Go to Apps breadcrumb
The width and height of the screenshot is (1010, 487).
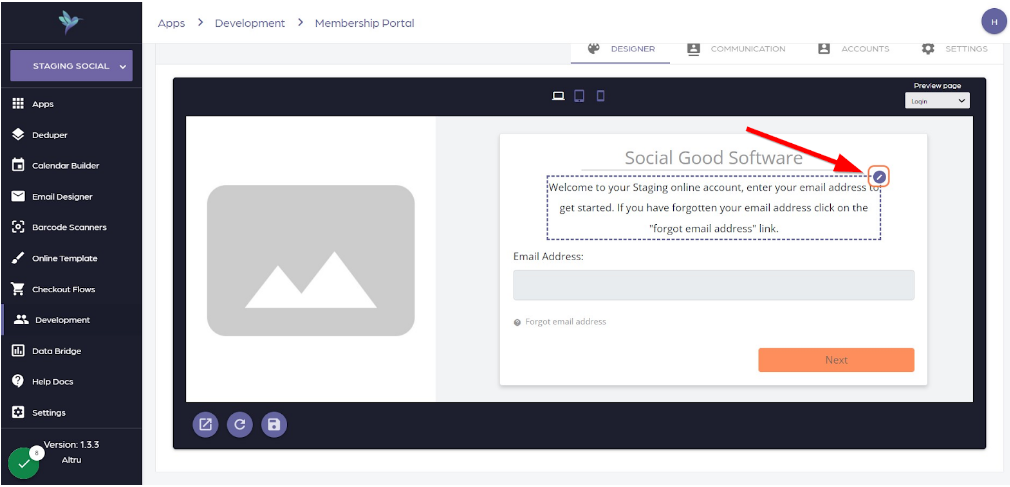point(171,23)
